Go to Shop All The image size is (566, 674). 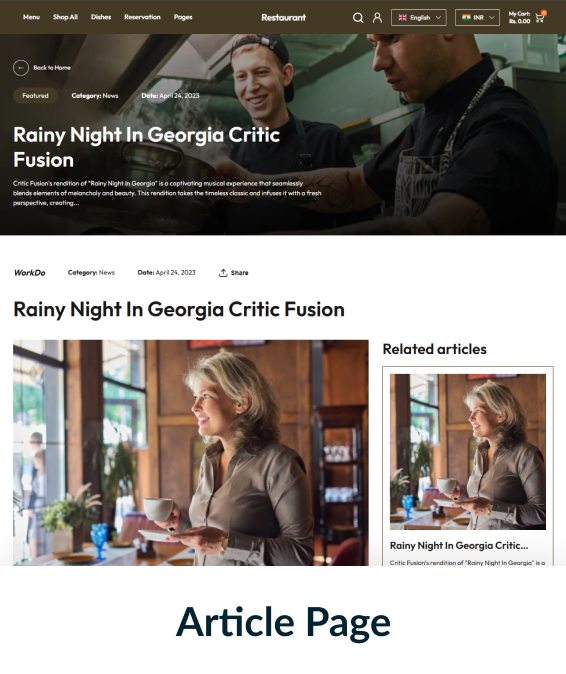pyautogui.click(x=65, y=17)
